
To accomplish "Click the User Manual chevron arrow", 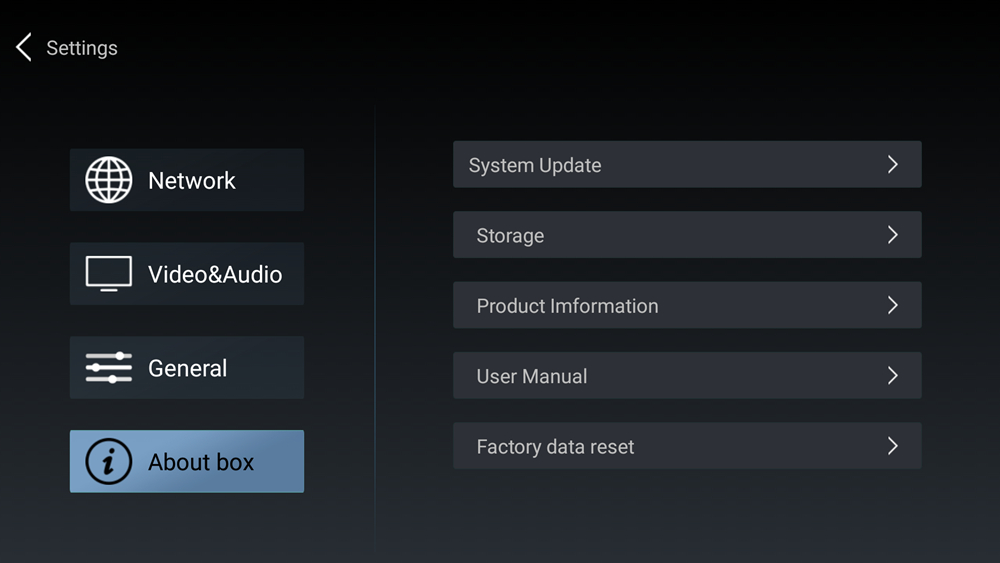I will (893, 376).
